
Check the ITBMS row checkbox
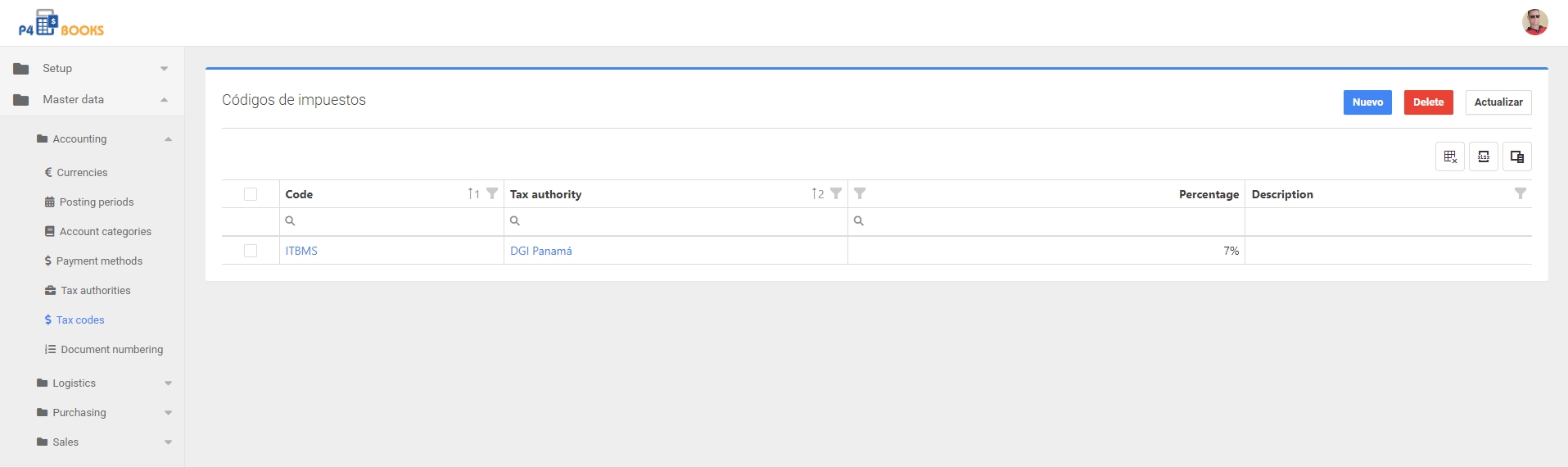tap(251, 251)
